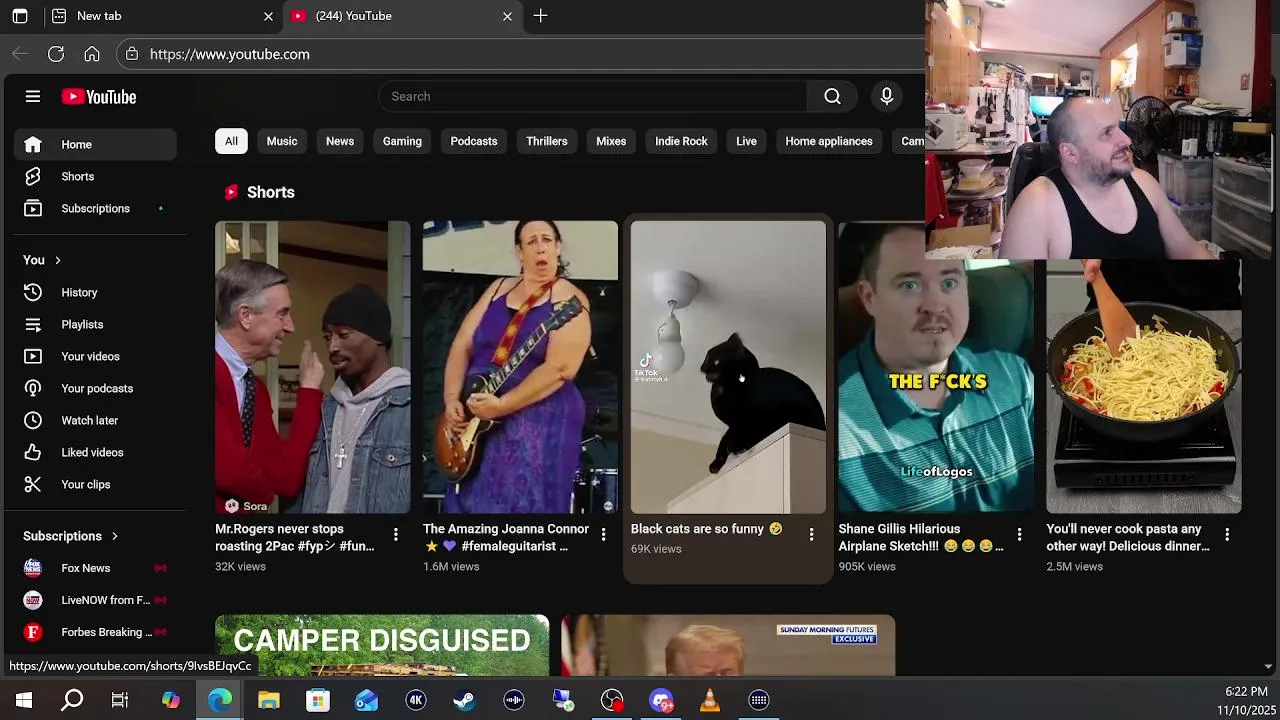View site information lock icon
Viewport: 1280px width, 720px height.
(x=132, y=54)
